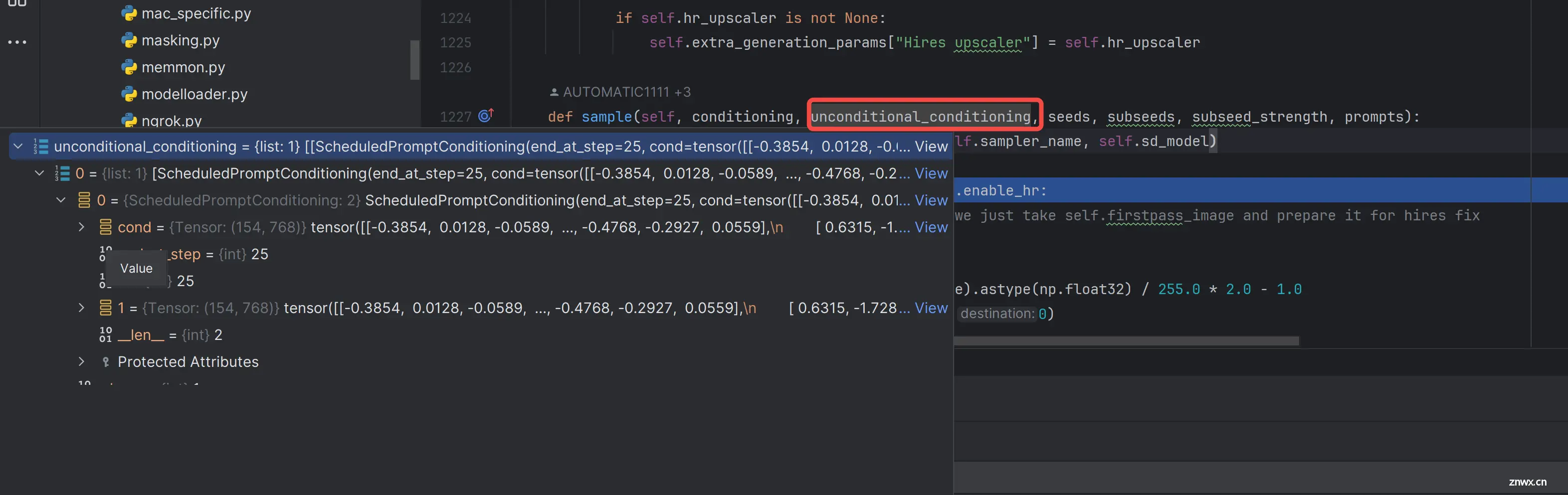Click the project tree vertical scrollbar thumb
The image size is (1568, 495).
[414, 60]
